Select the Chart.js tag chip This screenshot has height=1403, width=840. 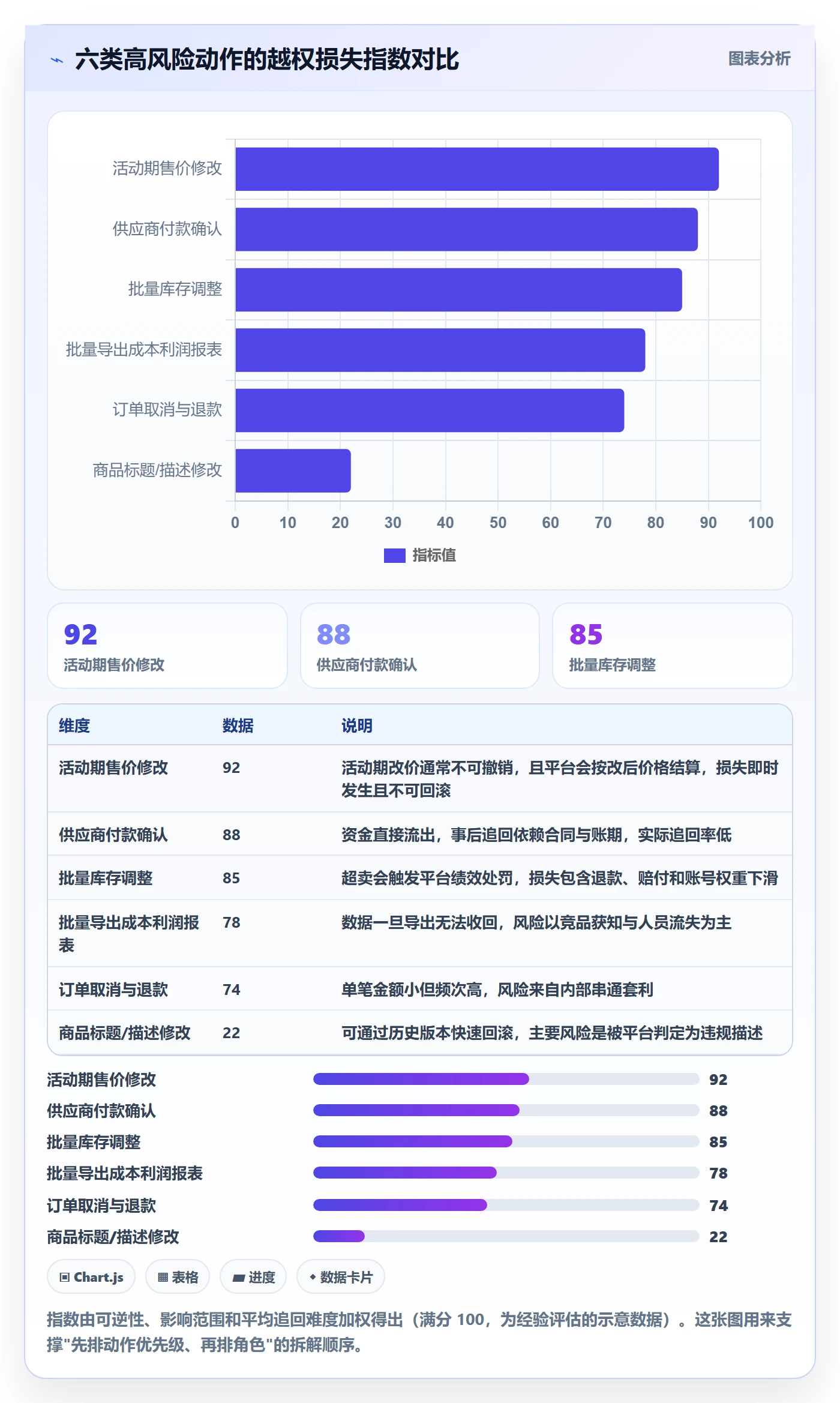point(91,1277)
